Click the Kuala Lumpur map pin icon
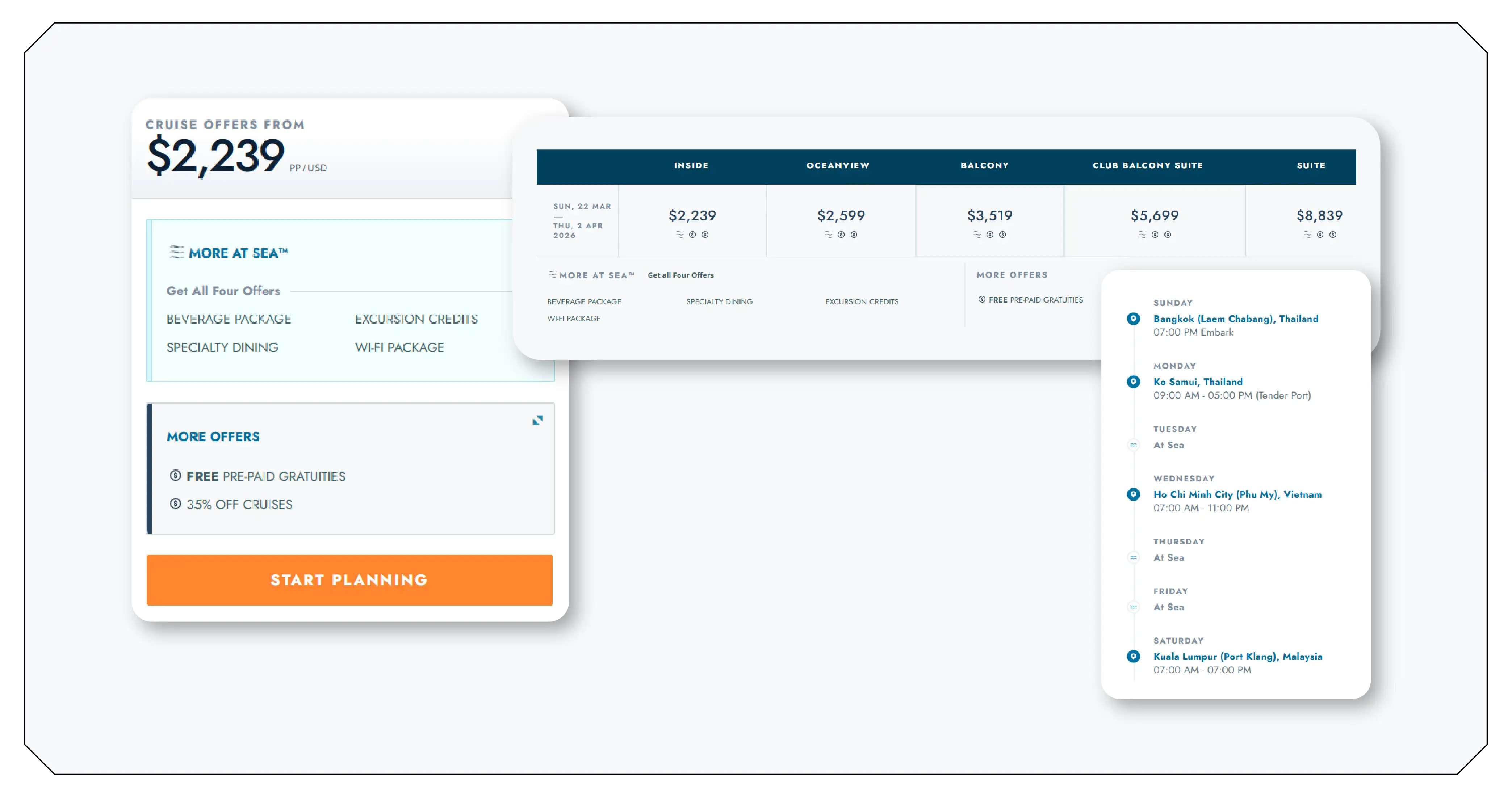 pyautogui.click(x=1134, y=656)
